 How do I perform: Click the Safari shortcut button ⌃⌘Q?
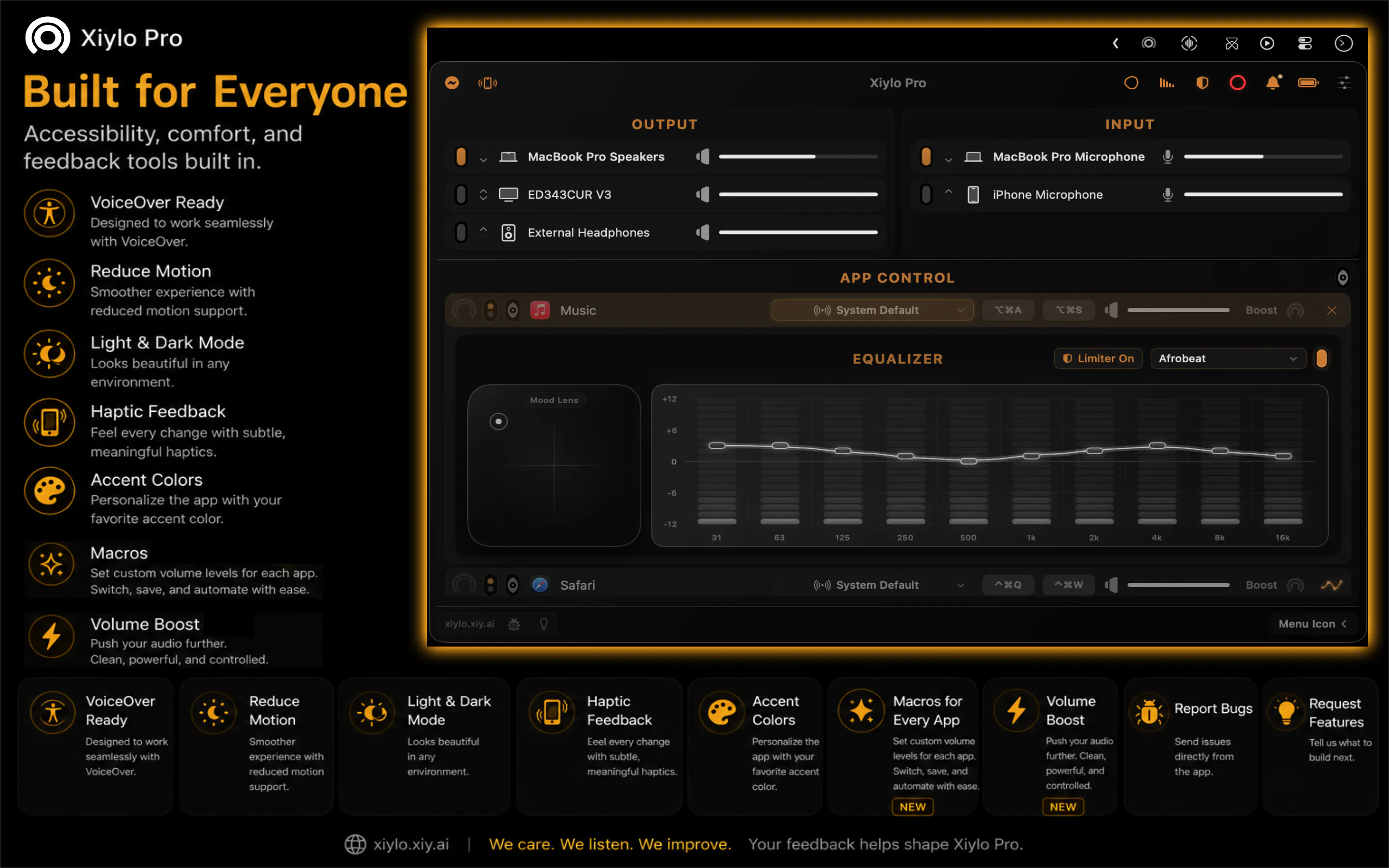pyautogui.click(x=1008, y=585)
